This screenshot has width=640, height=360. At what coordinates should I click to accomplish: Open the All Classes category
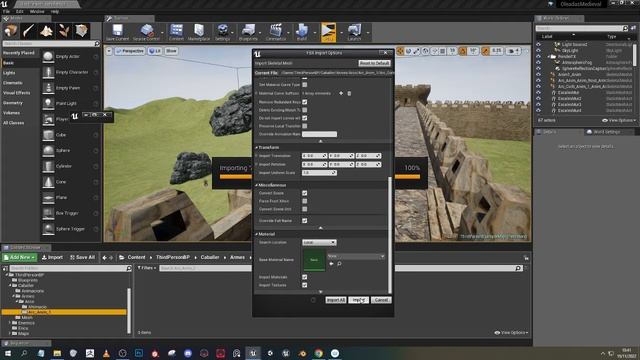click(x=13, y=123)
